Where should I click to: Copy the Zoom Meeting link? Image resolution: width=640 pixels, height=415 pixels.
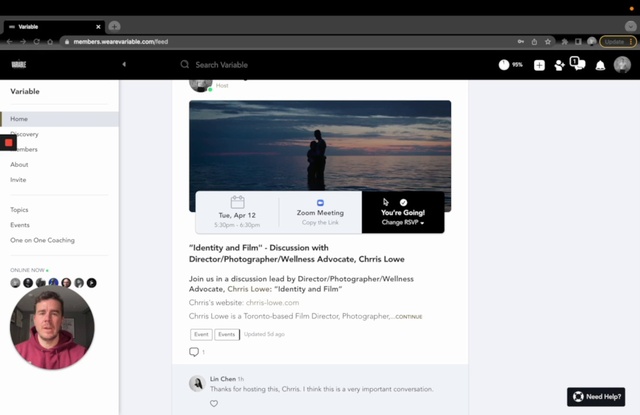[x=320, y=223]
